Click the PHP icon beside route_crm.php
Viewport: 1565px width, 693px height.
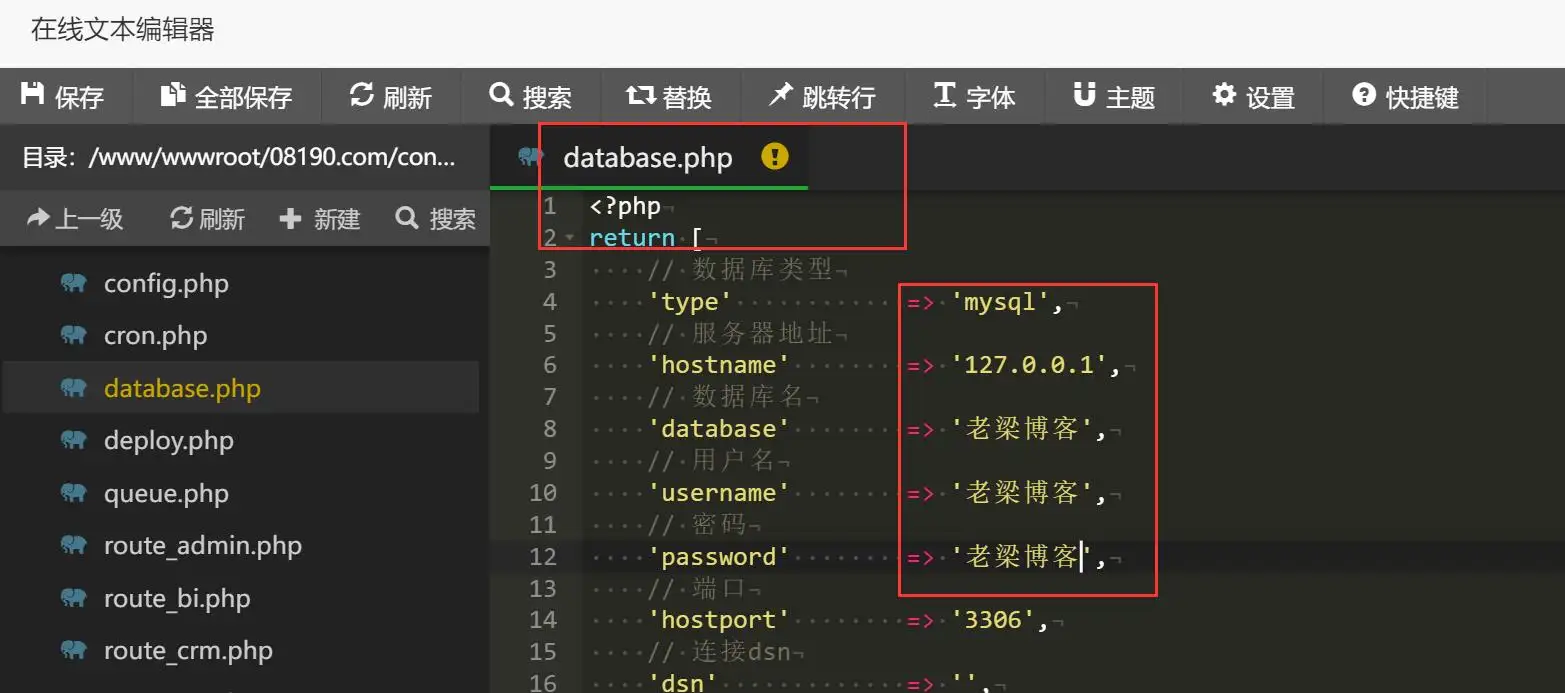(x=73, y=650)
